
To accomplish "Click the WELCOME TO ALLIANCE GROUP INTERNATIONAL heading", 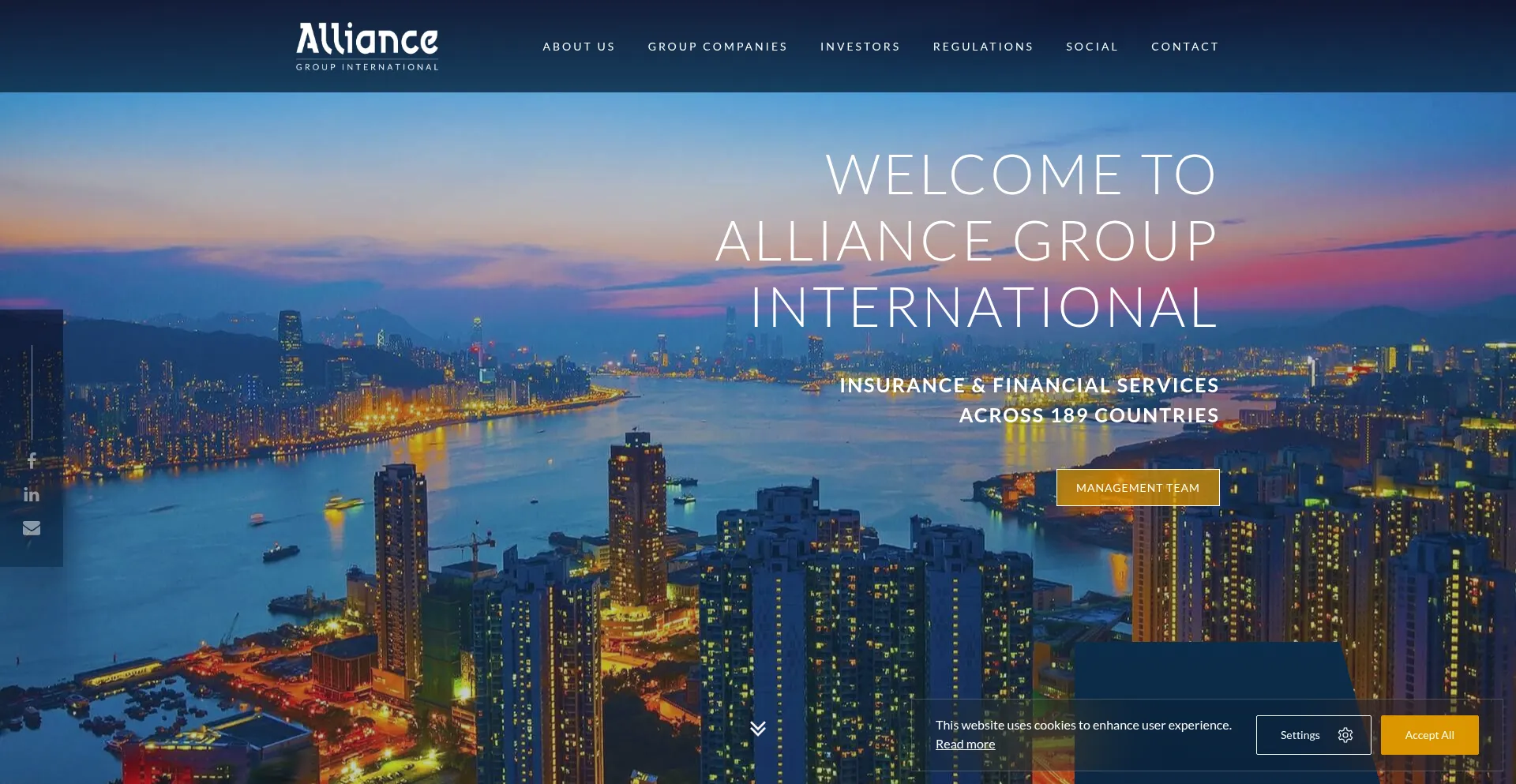I will tap(982, 242).
